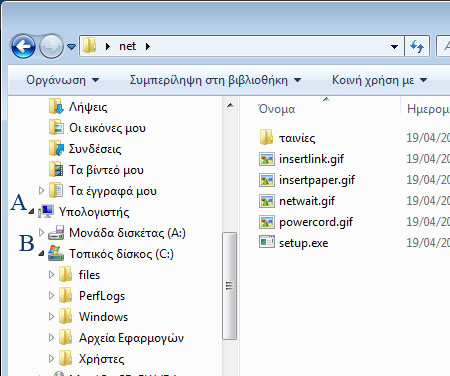Select the powercord.gif file name

point(316,222)
